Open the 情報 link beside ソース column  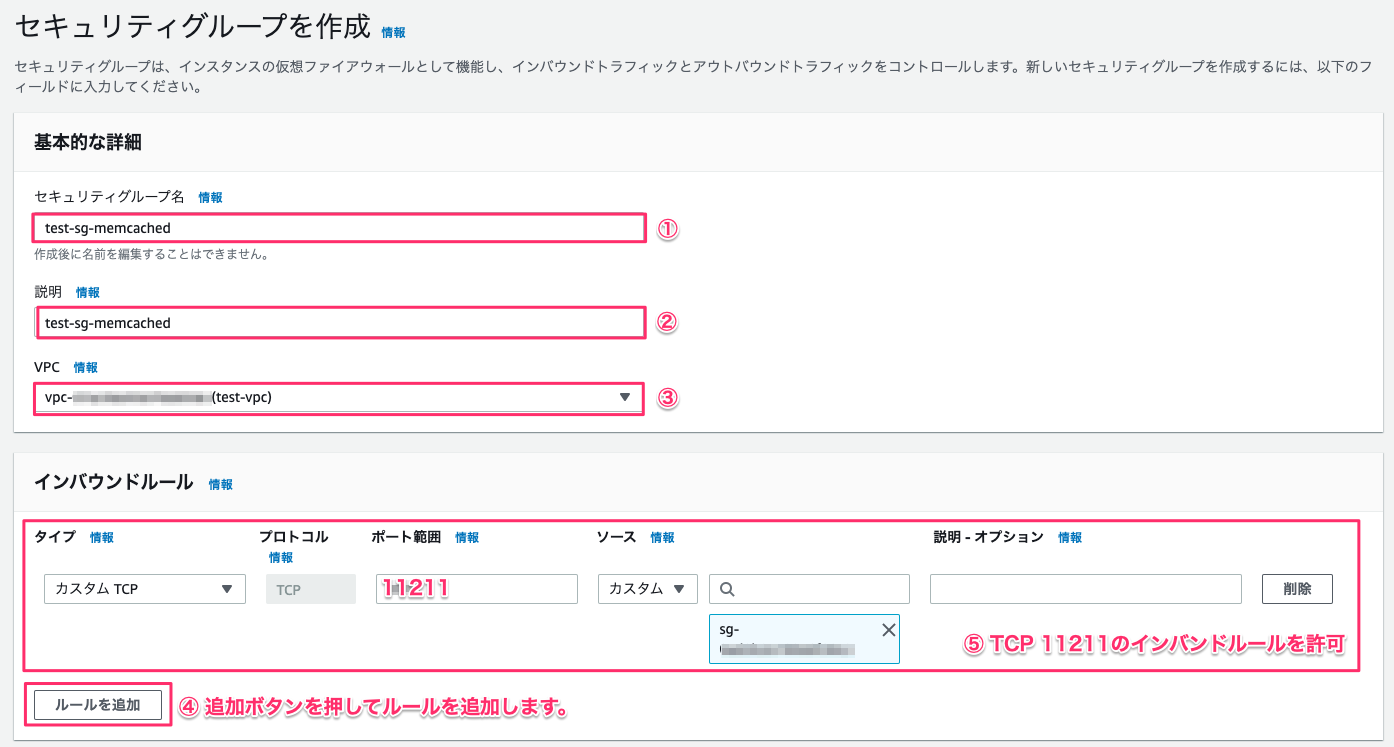(x=663, y=537)
